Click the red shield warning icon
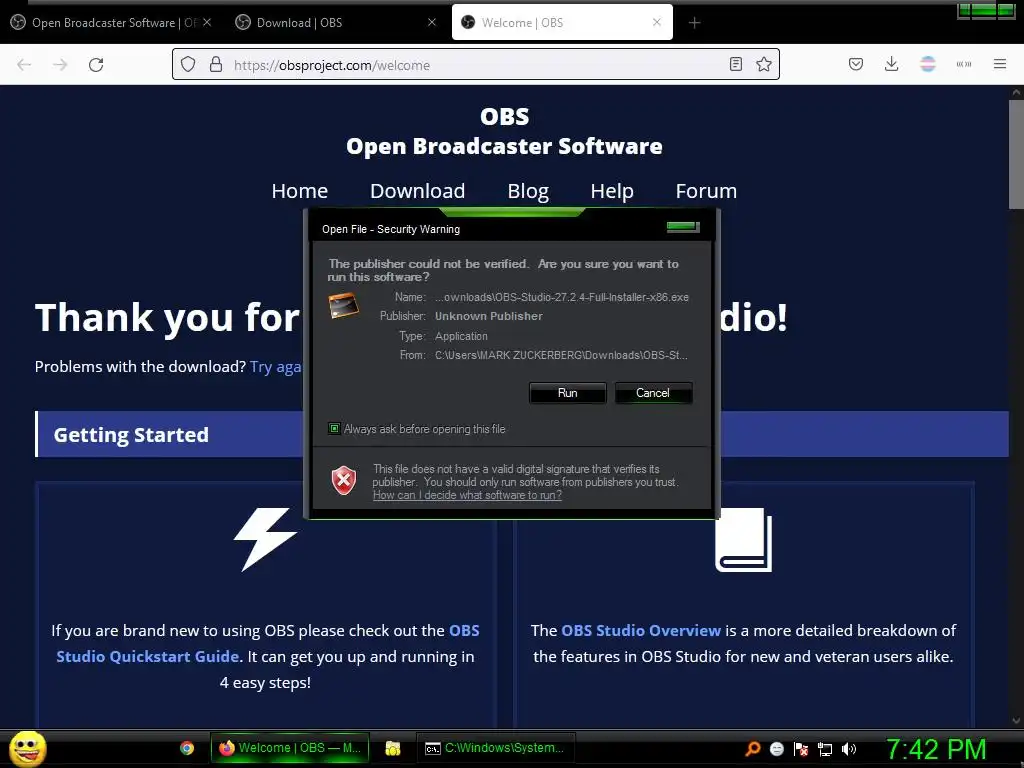 344,481
